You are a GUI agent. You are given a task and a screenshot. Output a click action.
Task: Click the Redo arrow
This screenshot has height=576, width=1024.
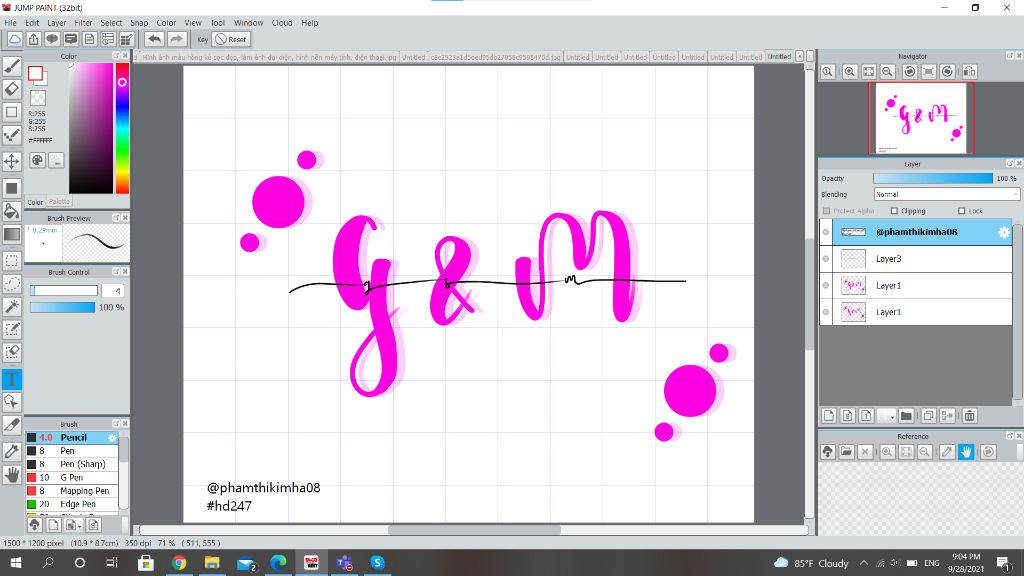point(176,39)
